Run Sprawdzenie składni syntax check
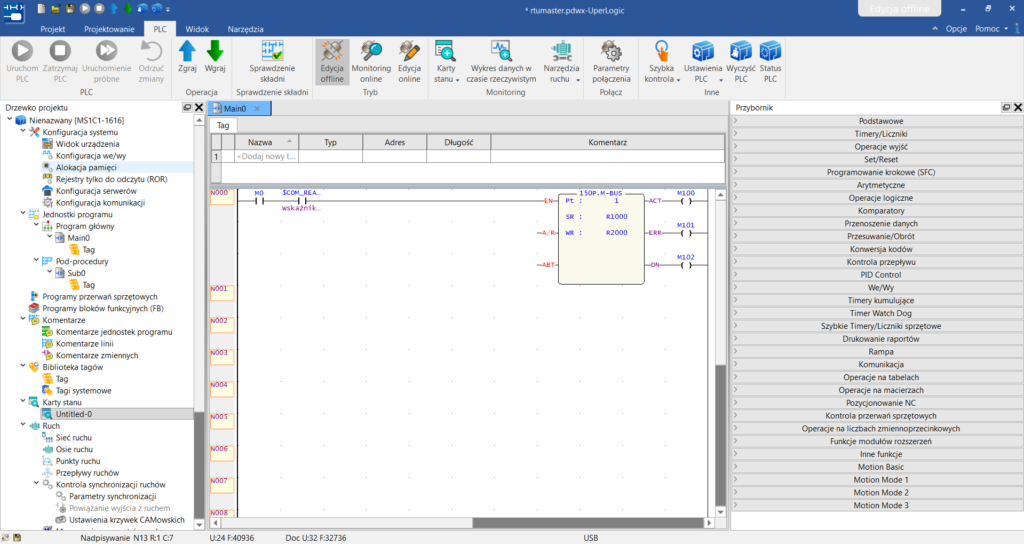Image resolution: width=1024 pixels, height=544 pixels. point(272,61)
